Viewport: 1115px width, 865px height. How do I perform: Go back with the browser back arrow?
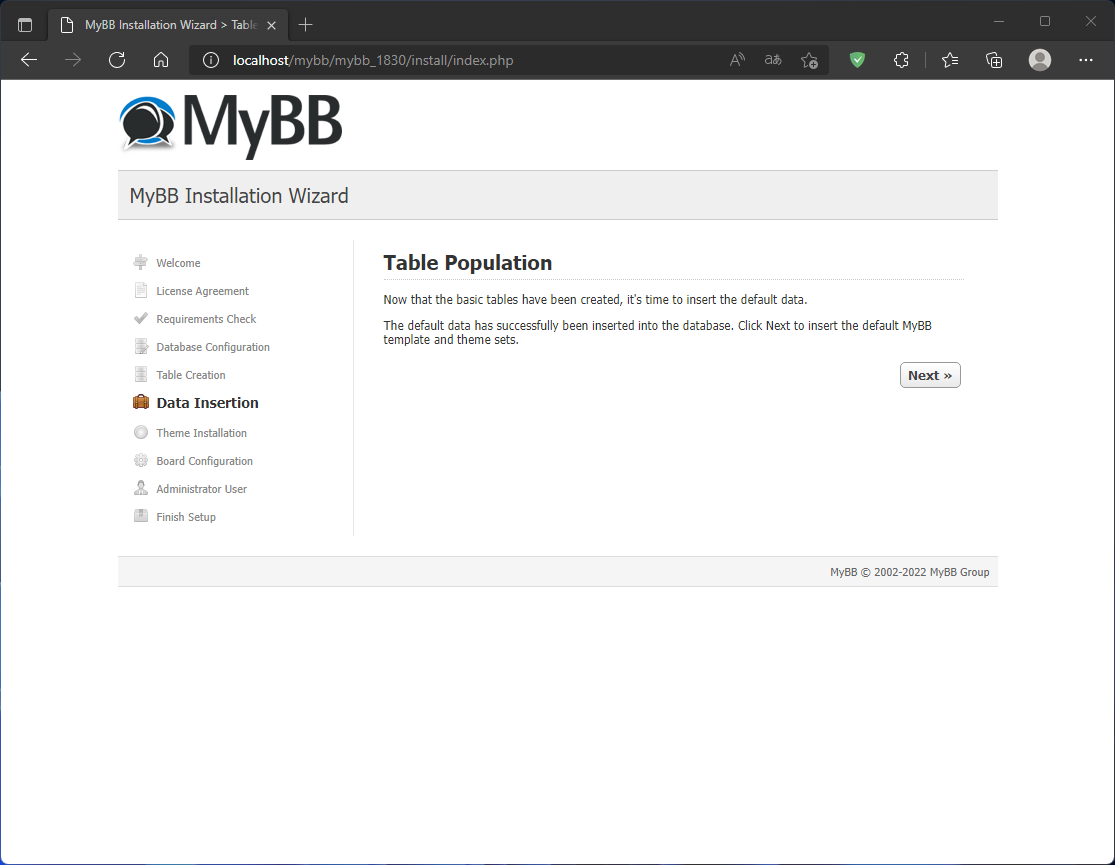point(29,60)
